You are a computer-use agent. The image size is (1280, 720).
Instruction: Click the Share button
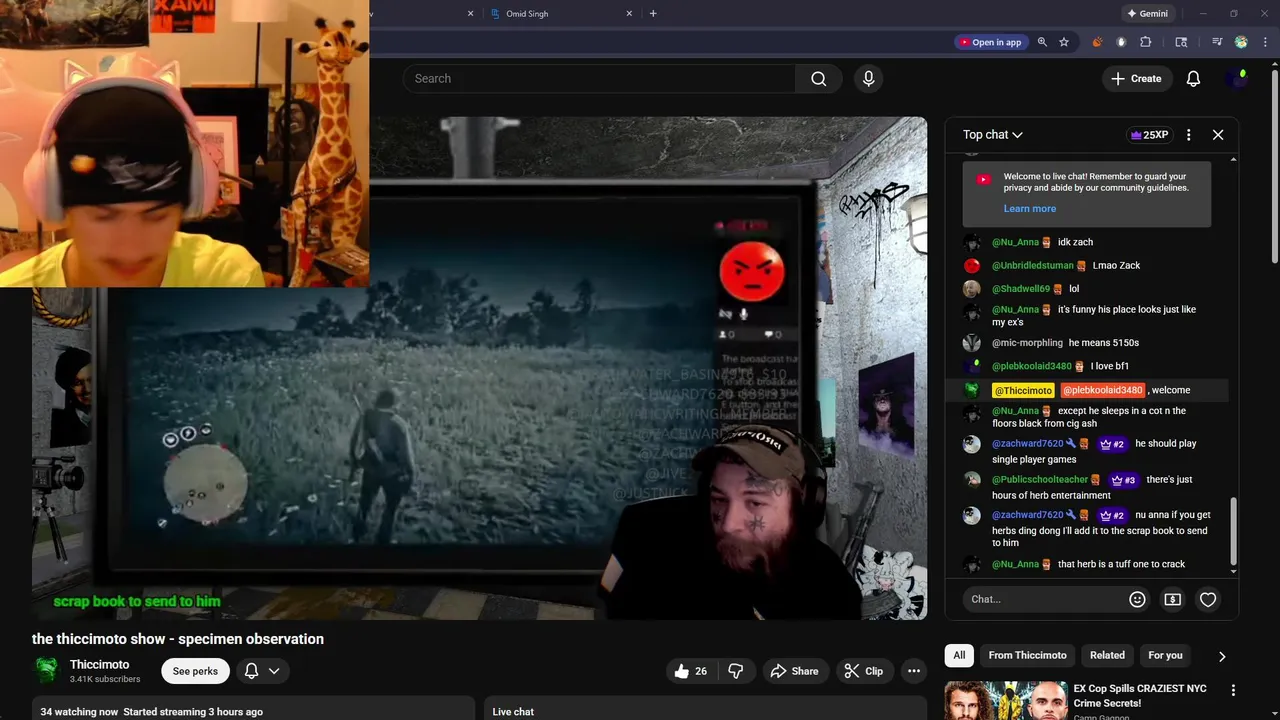[794, 671]
